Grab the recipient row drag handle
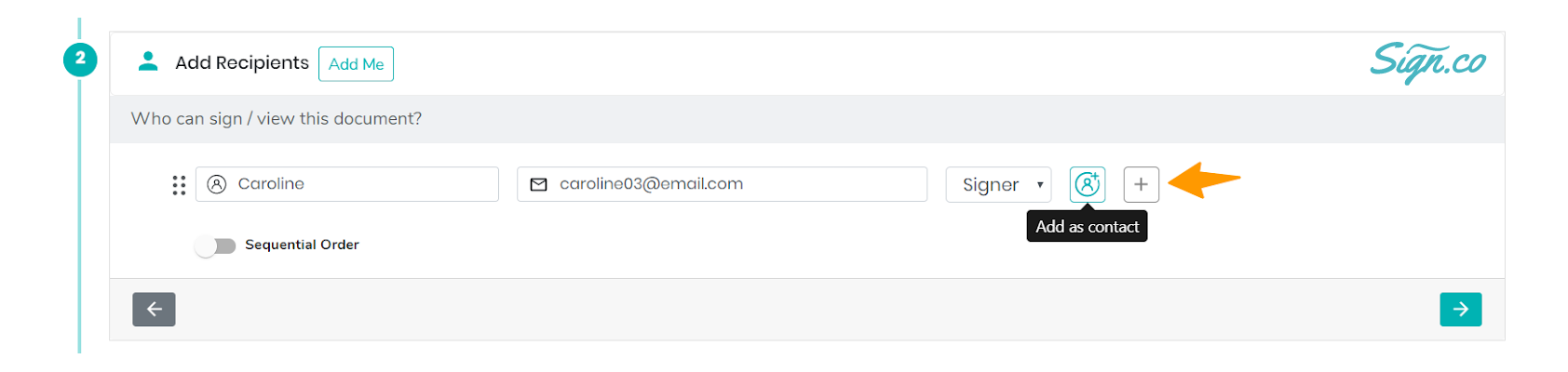This screenshot has width=1568, height=372. (x=179, y=185)
